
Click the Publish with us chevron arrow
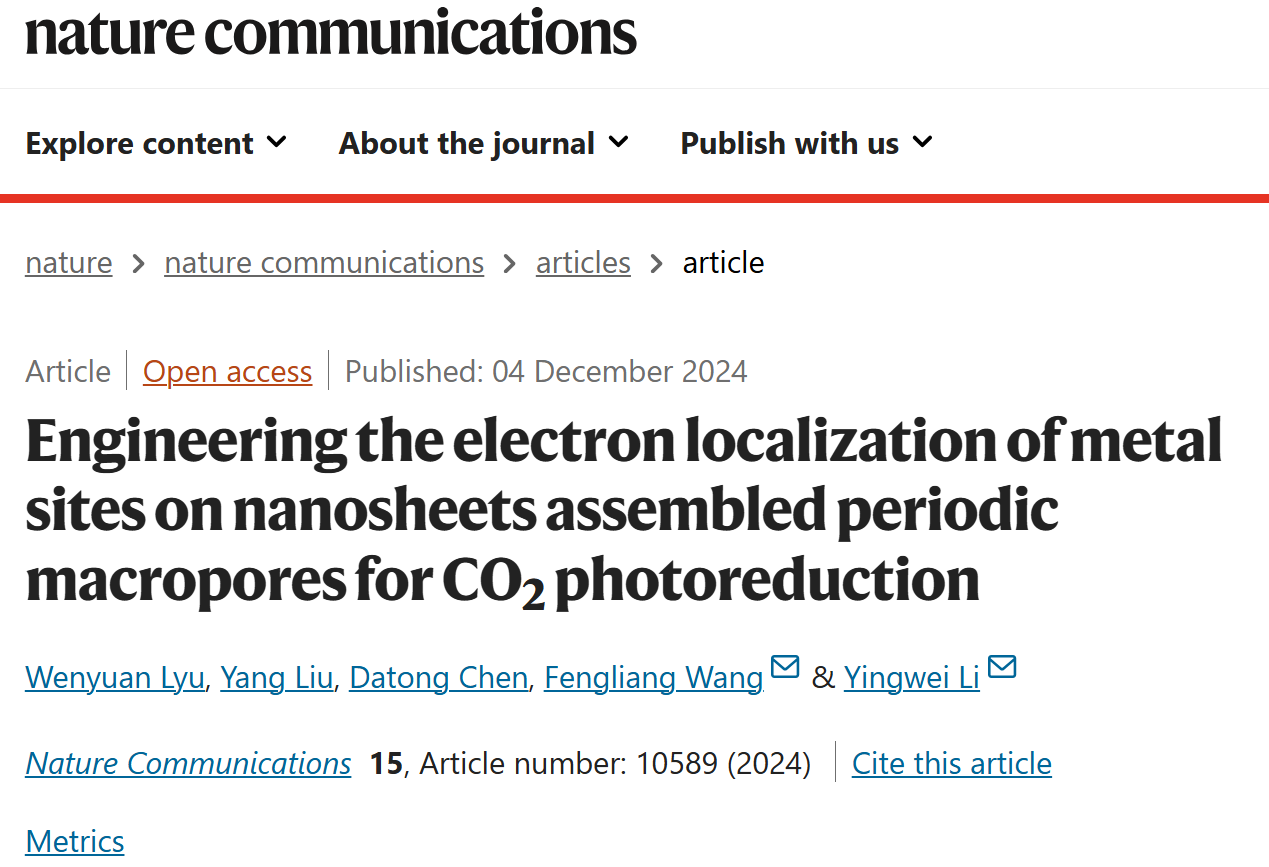pos(923,143)
